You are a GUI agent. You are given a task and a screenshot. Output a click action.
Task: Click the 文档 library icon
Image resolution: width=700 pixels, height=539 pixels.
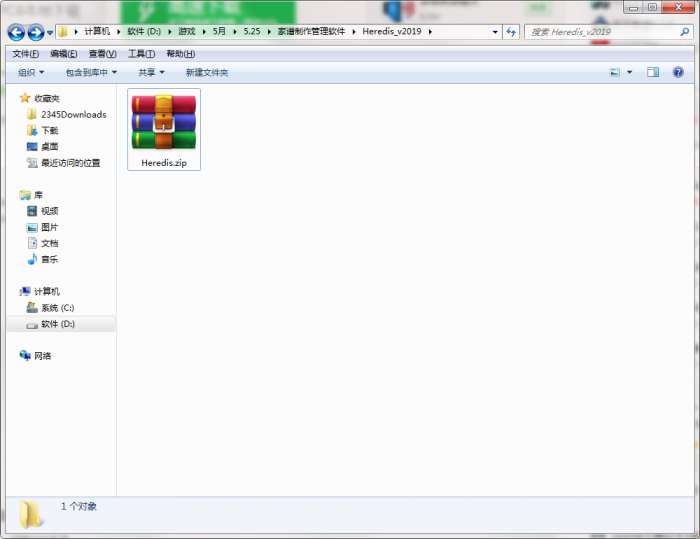(x=32, y=243)
